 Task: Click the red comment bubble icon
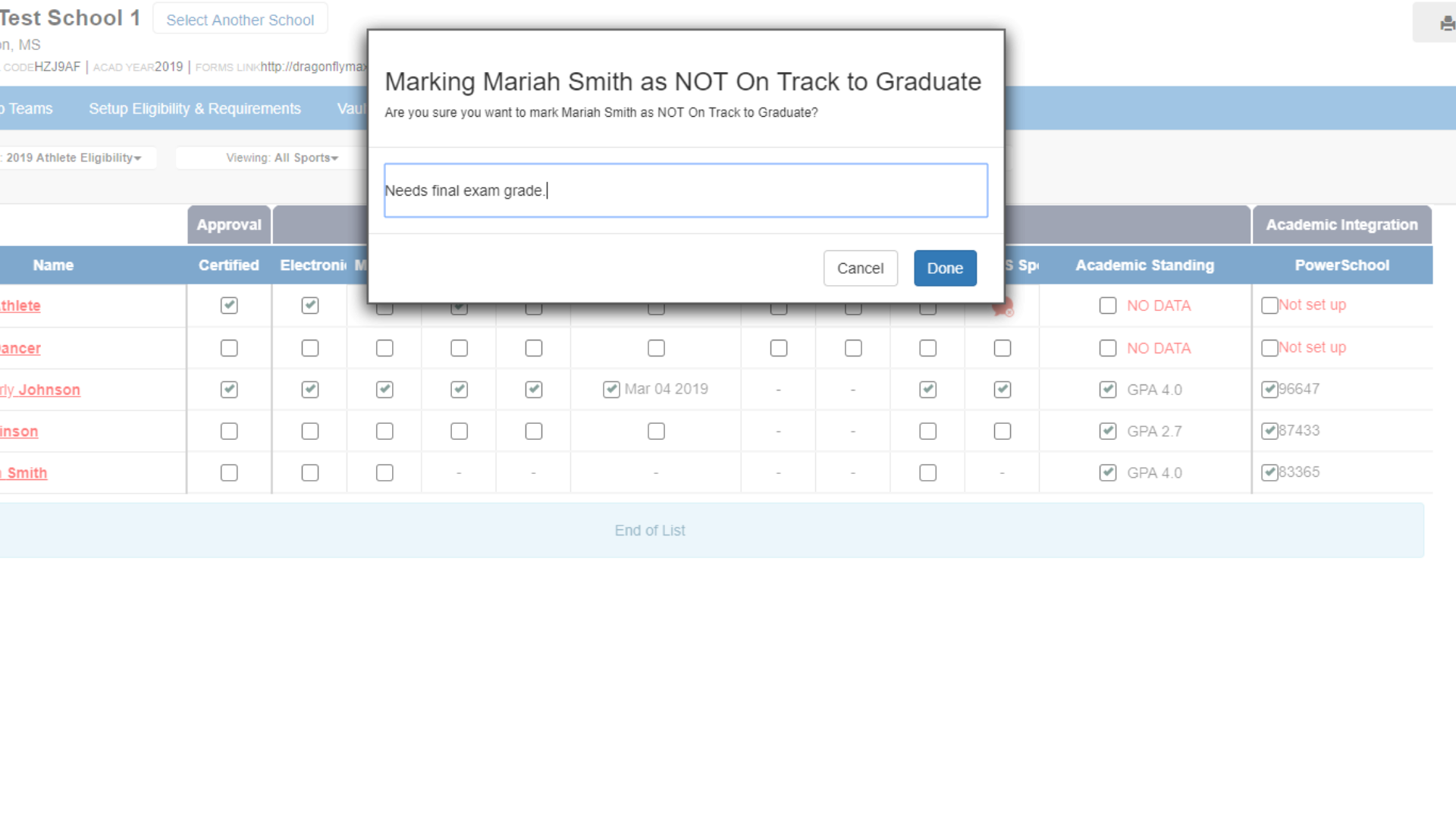[x=1003, y=309]
